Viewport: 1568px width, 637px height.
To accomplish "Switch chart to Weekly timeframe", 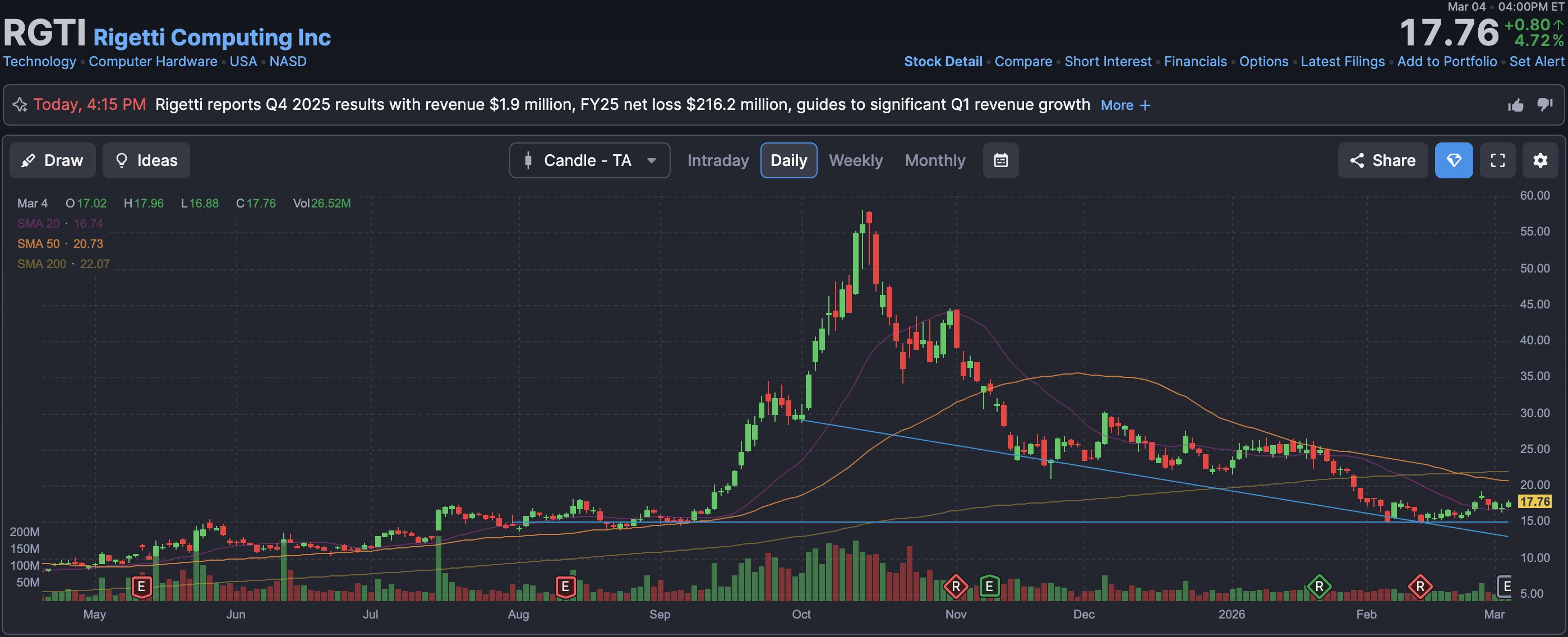I will click(855, 160).
